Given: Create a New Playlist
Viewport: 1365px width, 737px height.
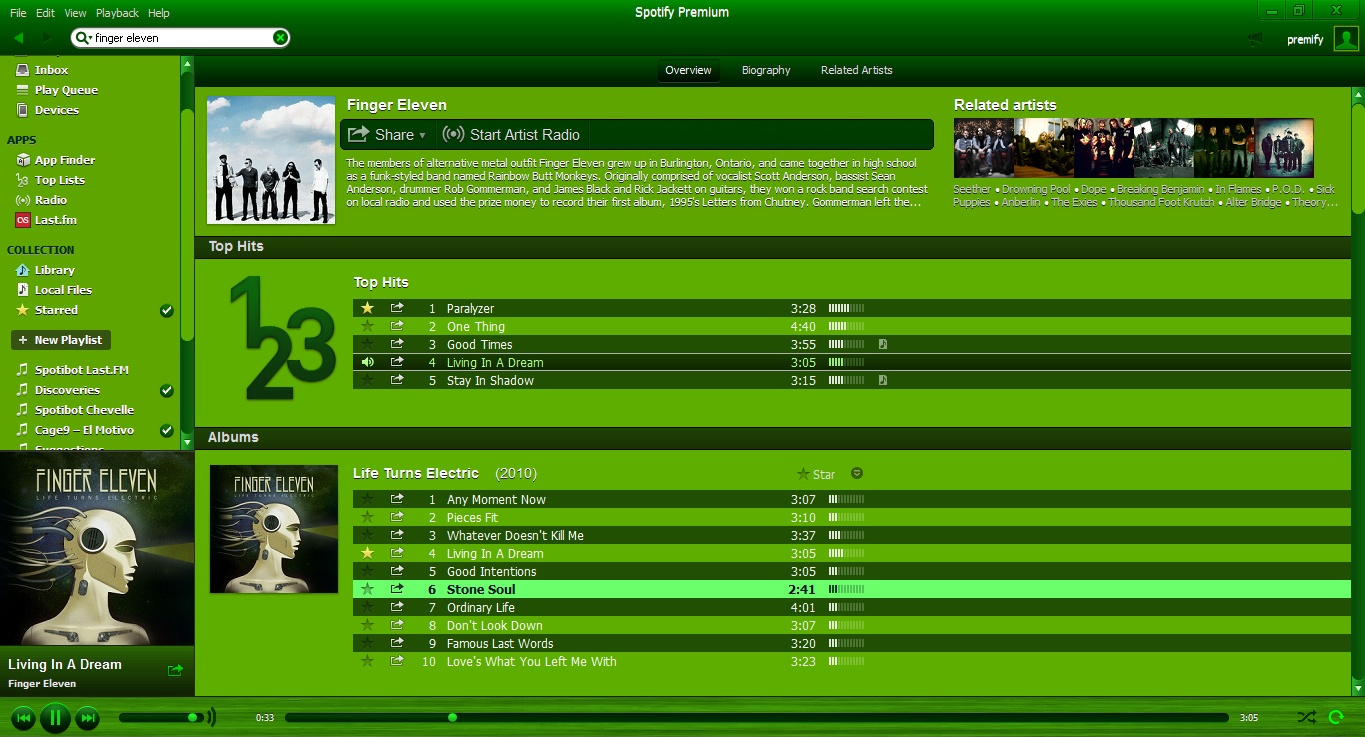Looking at the screenshot, I should (60, 340).
